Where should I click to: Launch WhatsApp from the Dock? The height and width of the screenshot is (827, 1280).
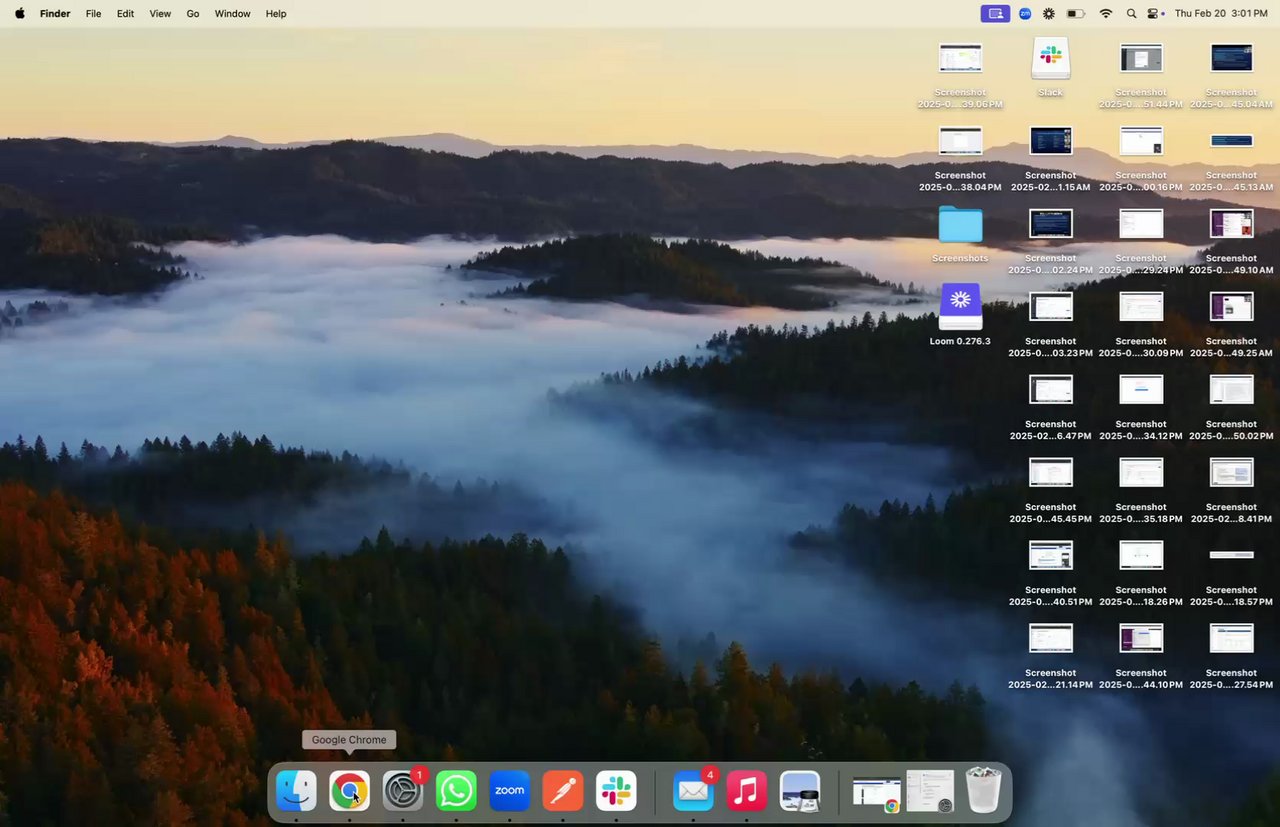coord(456,791)
